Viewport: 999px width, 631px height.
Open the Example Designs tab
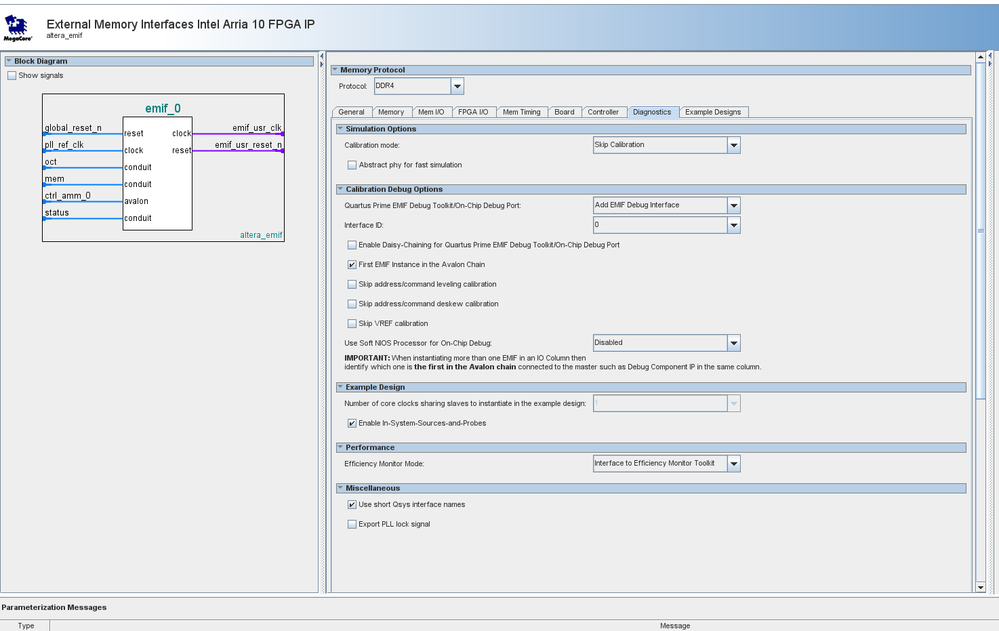[x=713, y=112]
